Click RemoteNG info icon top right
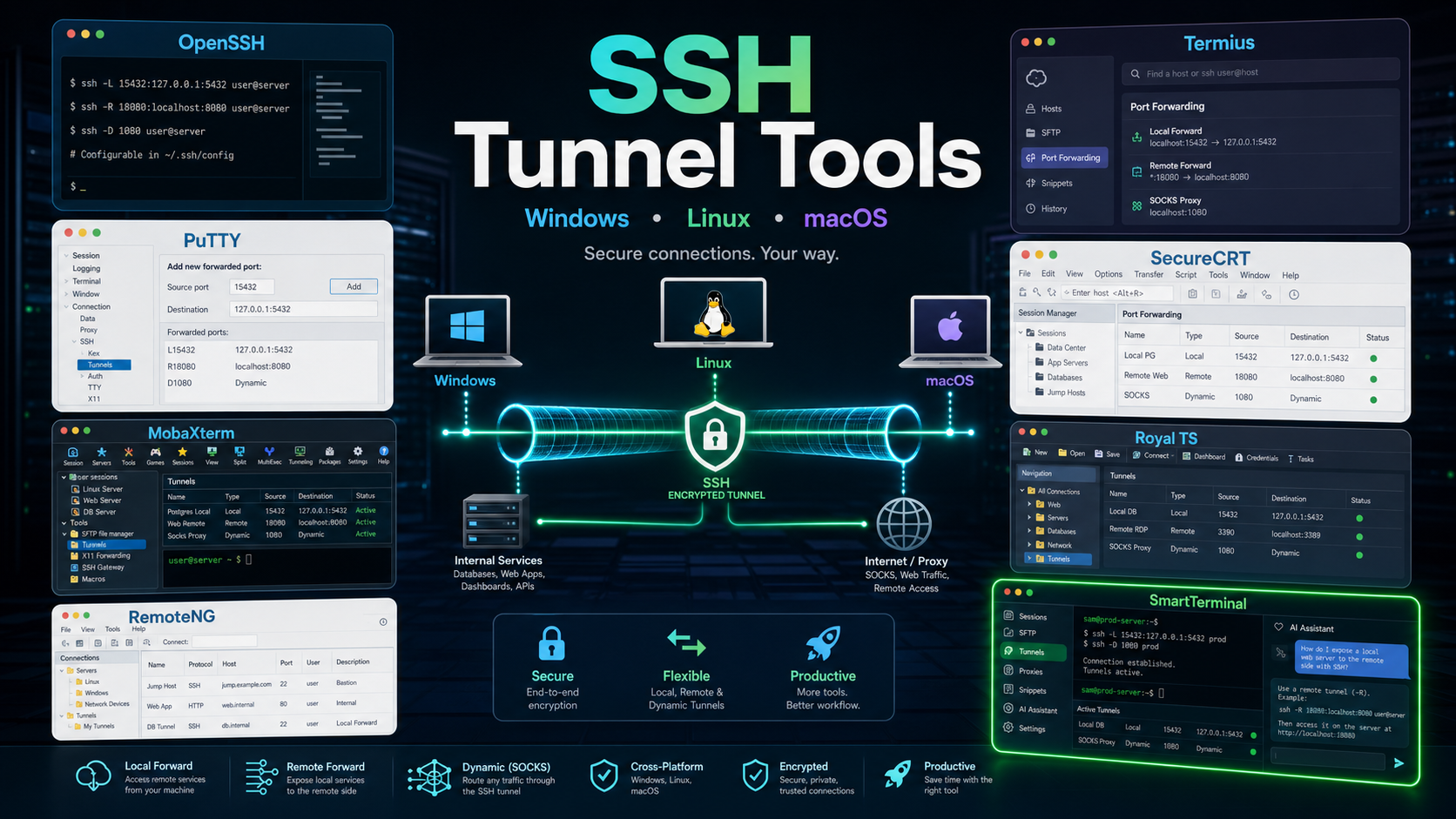The width and height of the screenshot is (1456, 819). 383,621
